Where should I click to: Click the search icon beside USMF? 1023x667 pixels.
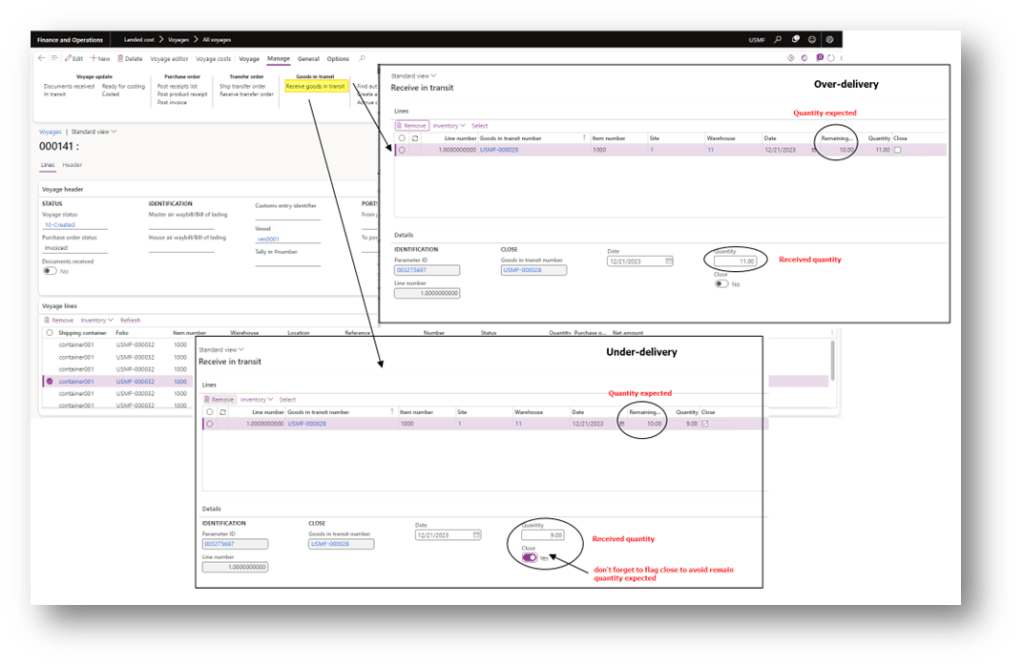[779, 39]
